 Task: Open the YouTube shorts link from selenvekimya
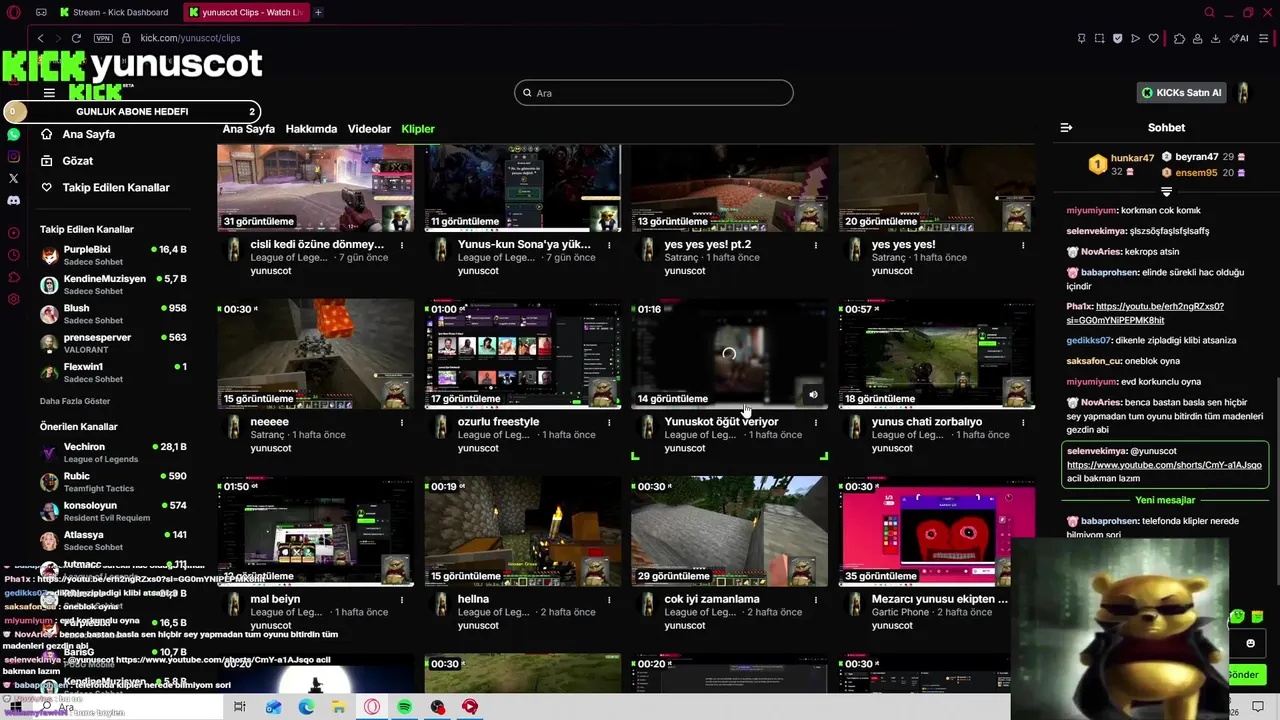pyautogui.click(x=1164, y=465)
